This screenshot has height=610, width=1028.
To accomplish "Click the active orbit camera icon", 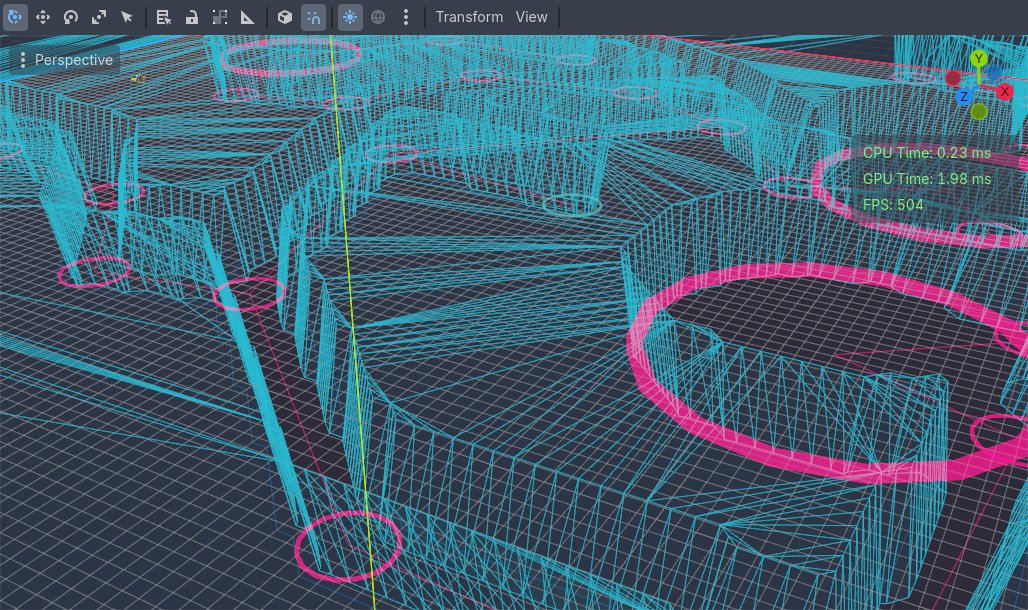I will [x=16, y=17].
